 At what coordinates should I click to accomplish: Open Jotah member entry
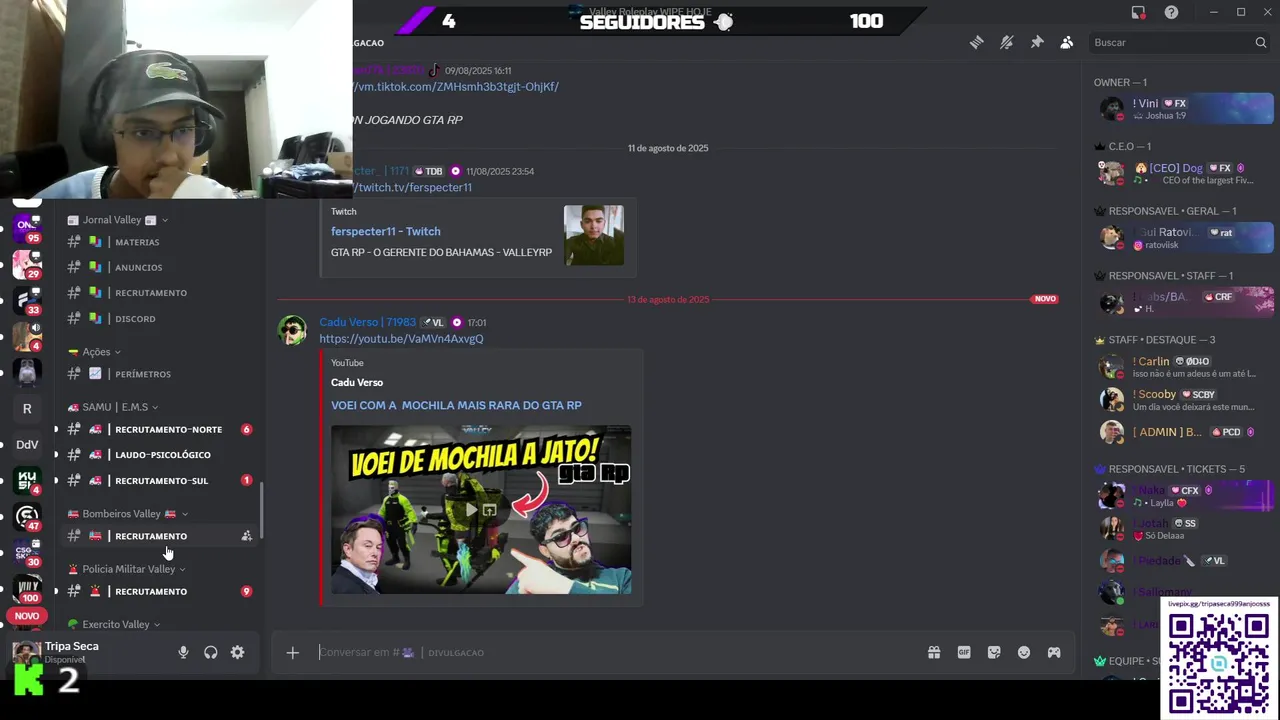click(x=1184, y=528)
